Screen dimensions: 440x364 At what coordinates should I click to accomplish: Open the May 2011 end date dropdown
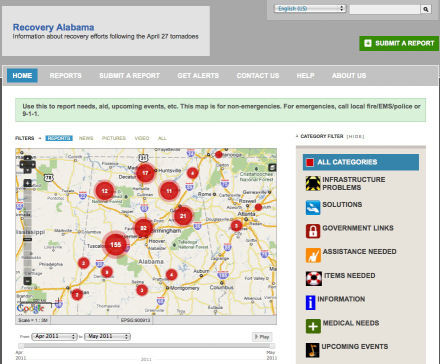107,336
